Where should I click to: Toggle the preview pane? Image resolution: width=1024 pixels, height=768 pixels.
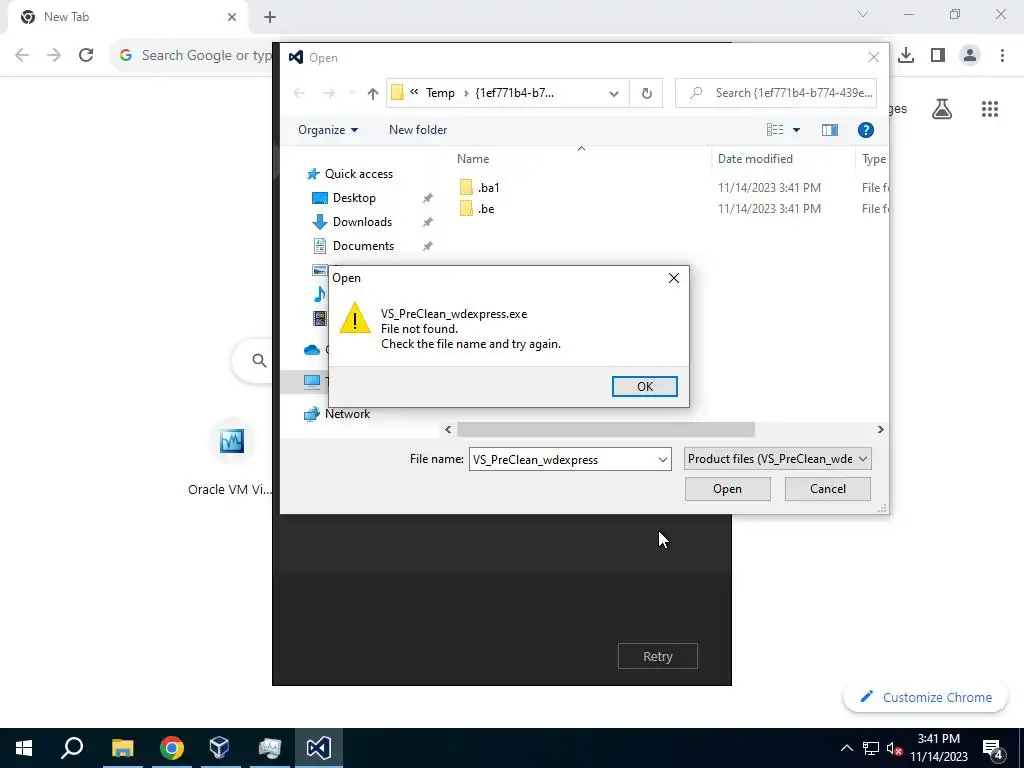tap(829, 130)
